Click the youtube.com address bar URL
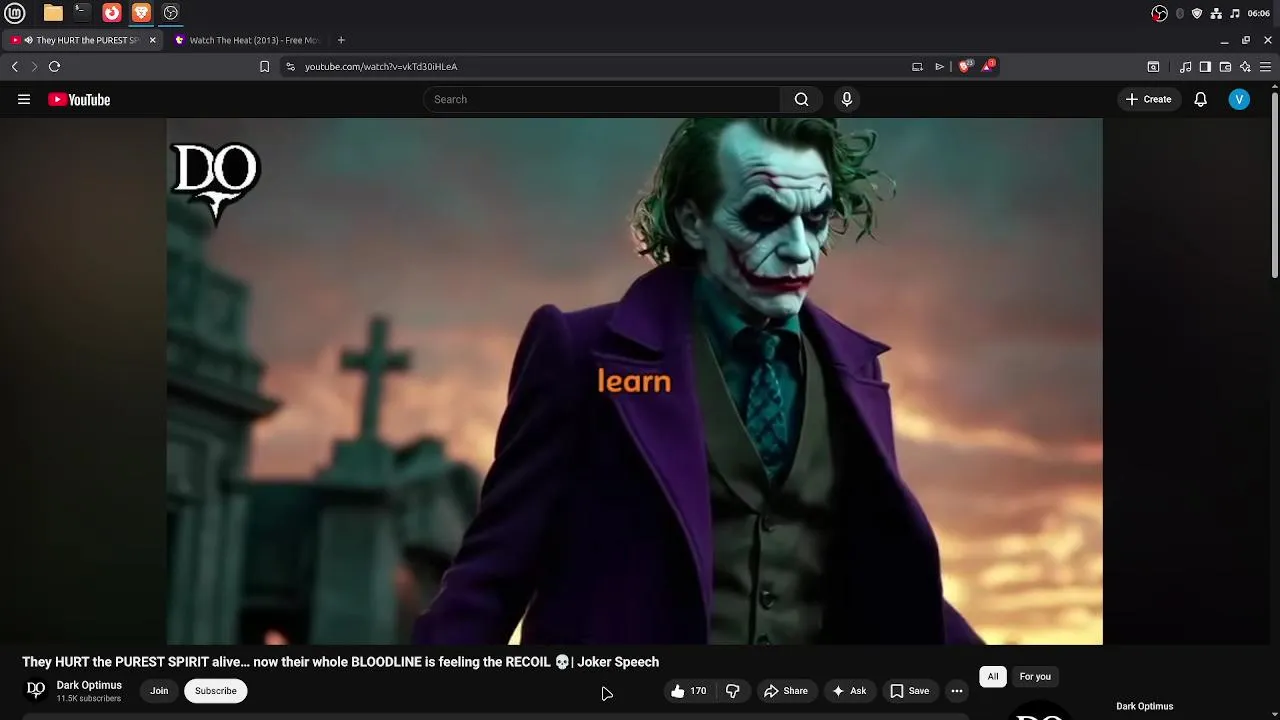The height and width of the screenshot is (720, 1280). click(x=381, y=66)
